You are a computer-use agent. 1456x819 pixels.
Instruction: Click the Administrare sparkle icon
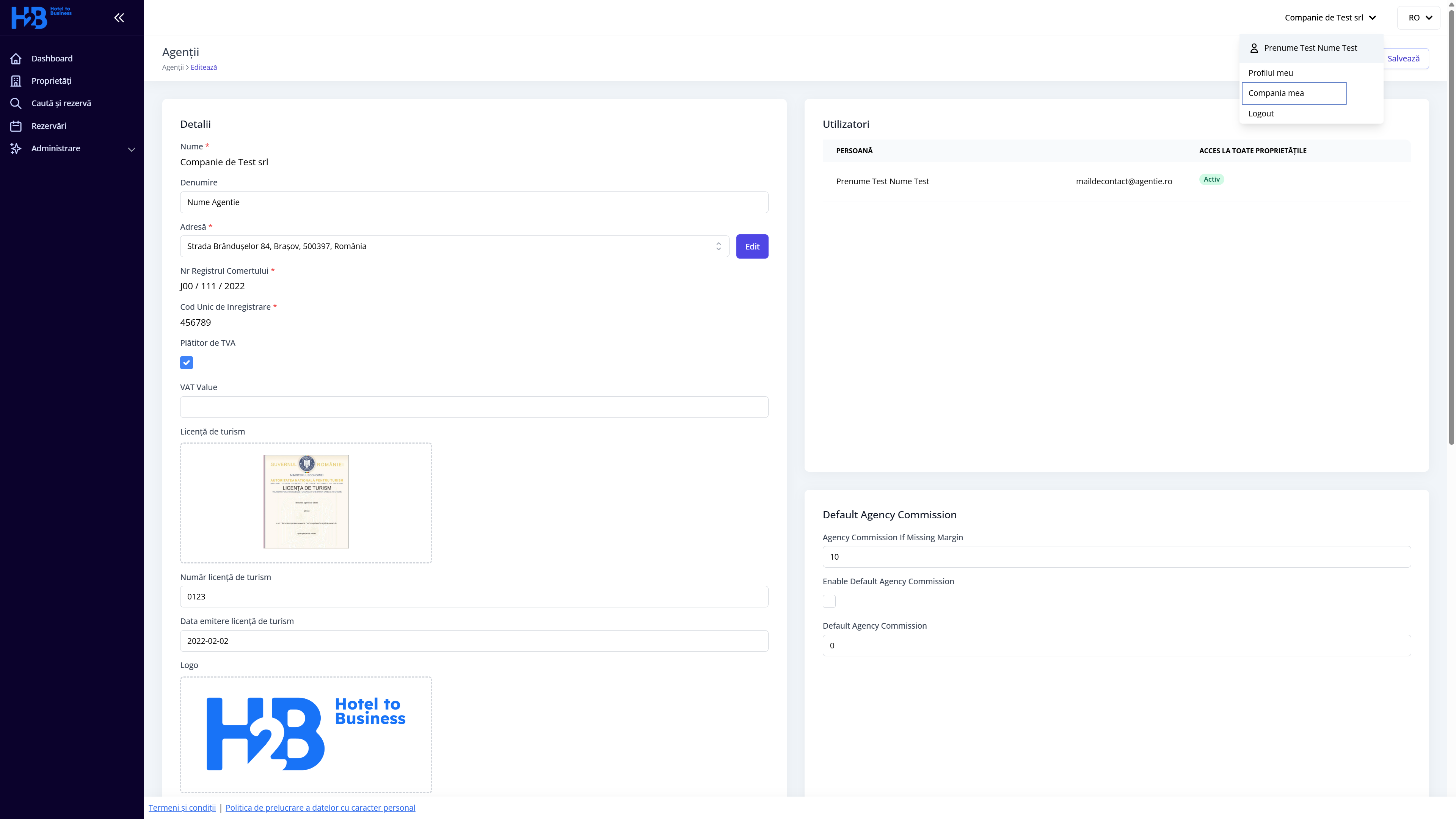[16, 149]
